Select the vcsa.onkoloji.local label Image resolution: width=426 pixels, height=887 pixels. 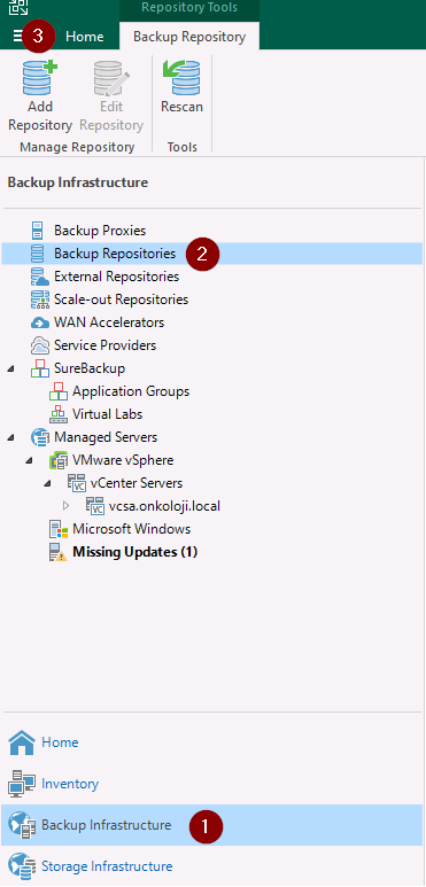click(x=165, y=506)
